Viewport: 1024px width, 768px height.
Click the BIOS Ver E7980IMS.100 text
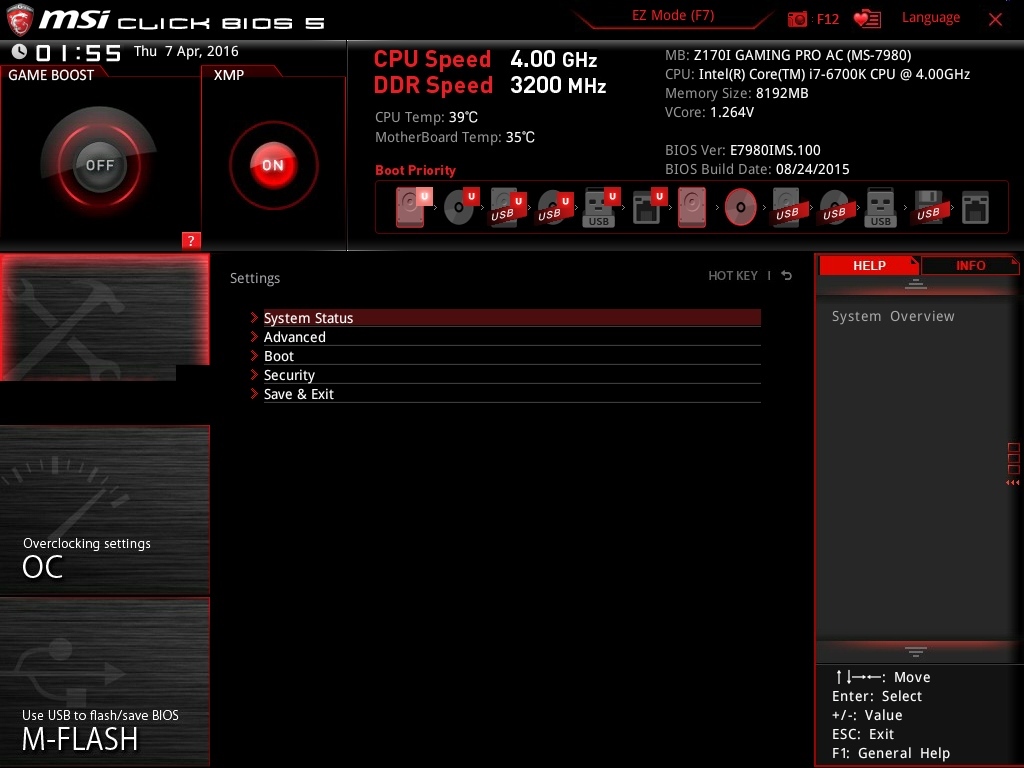[x=743, y=150]
